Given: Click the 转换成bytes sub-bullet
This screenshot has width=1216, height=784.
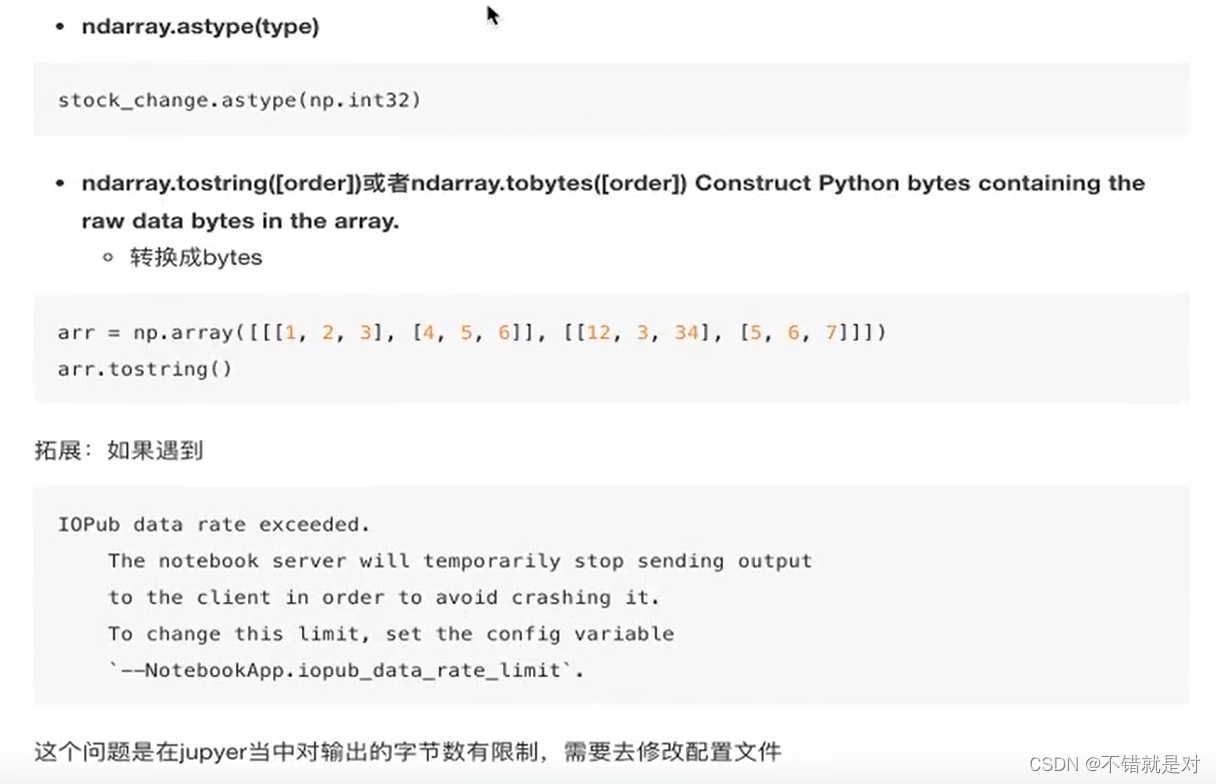Looking at the screenshot, I should coord(197,257).
